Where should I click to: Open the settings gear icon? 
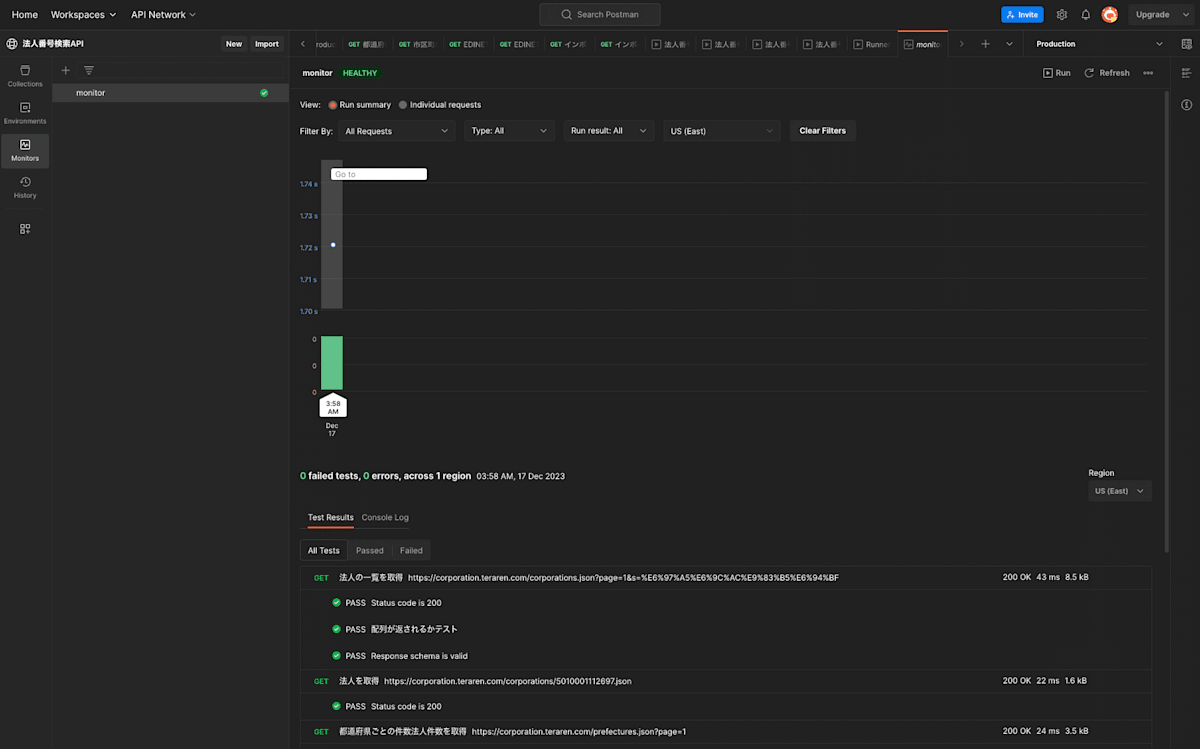pyautogui.click(x=1062, y=15)
